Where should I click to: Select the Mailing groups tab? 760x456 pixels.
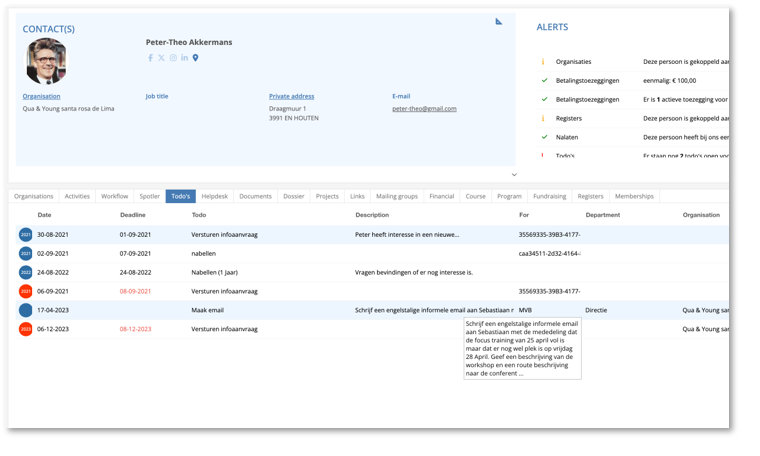coord(397,197)
